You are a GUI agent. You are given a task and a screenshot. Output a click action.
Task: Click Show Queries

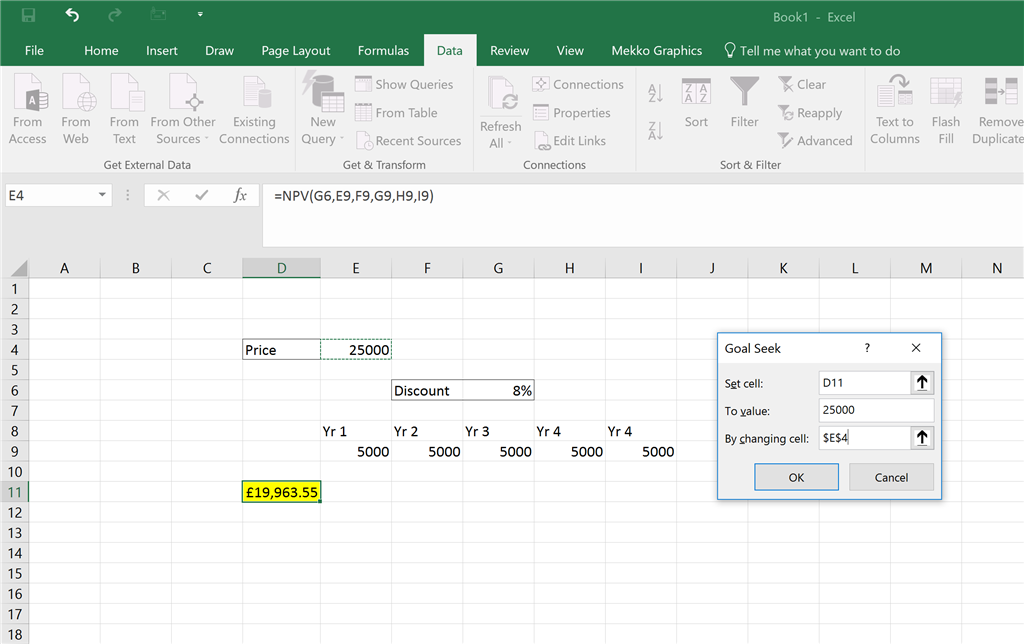[404, 84]
